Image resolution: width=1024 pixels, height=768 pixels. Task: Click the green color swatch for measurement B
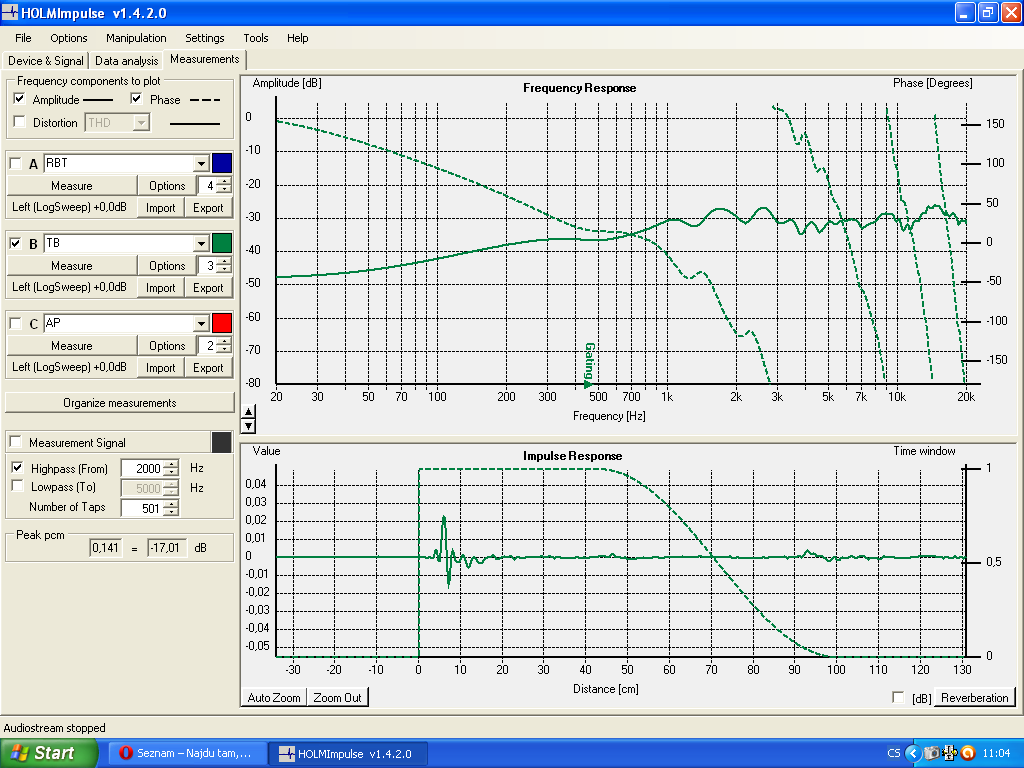click(x=222, y=243)
